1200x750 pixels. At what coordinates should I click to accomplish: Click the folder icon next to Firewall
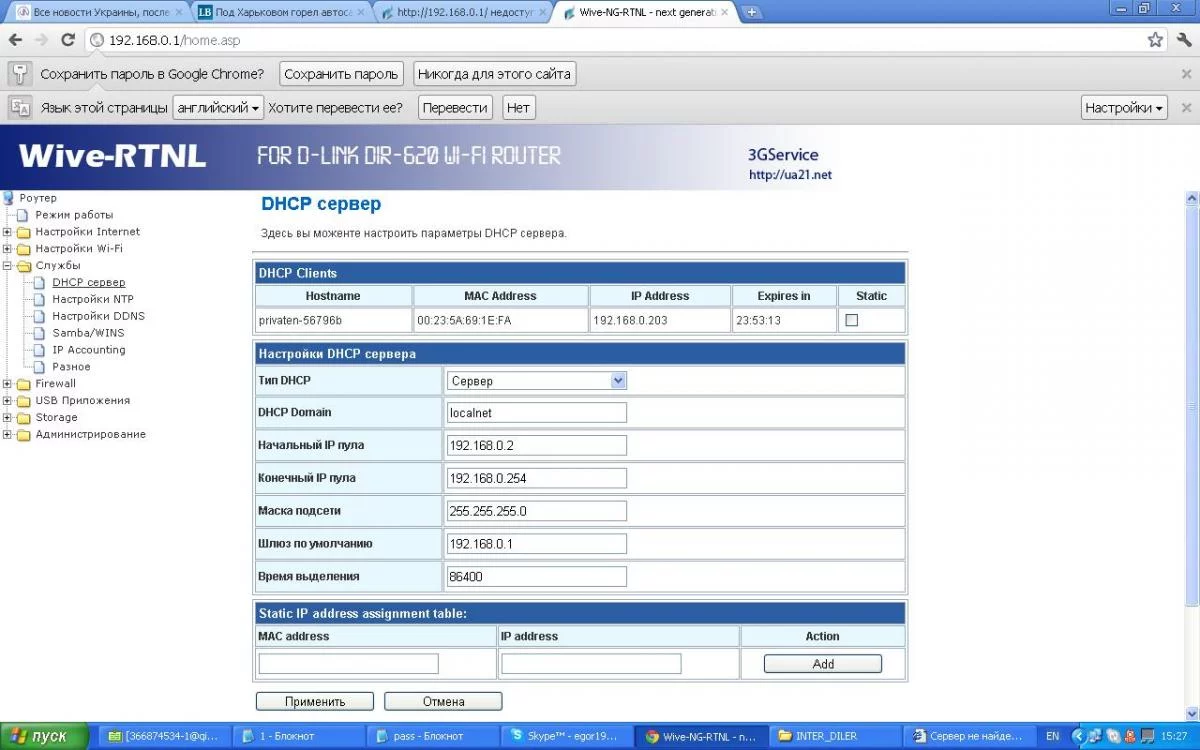tap(24, 384)
